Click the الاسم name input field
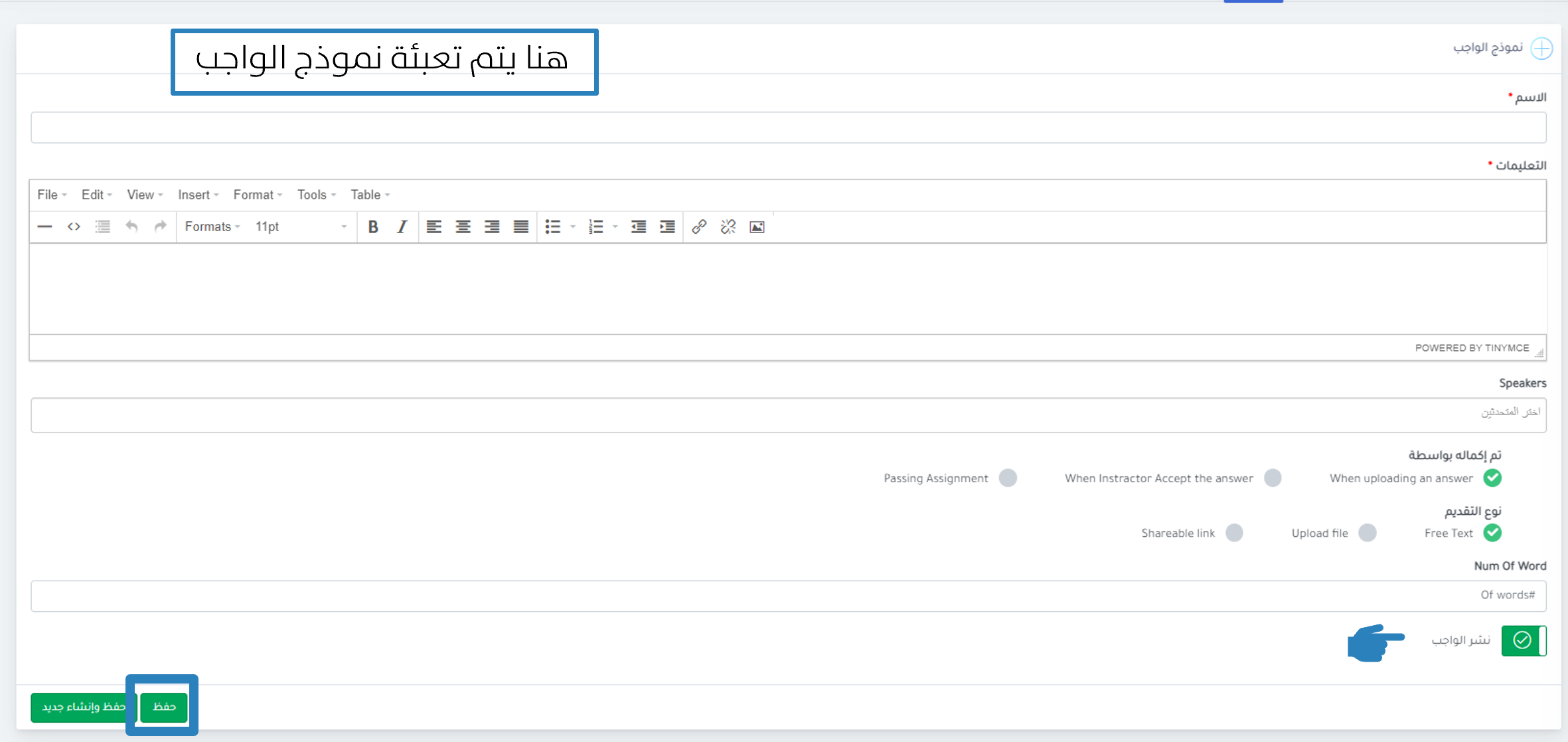The height and width of the screenshot is (742, 1568). pos(788,128)
